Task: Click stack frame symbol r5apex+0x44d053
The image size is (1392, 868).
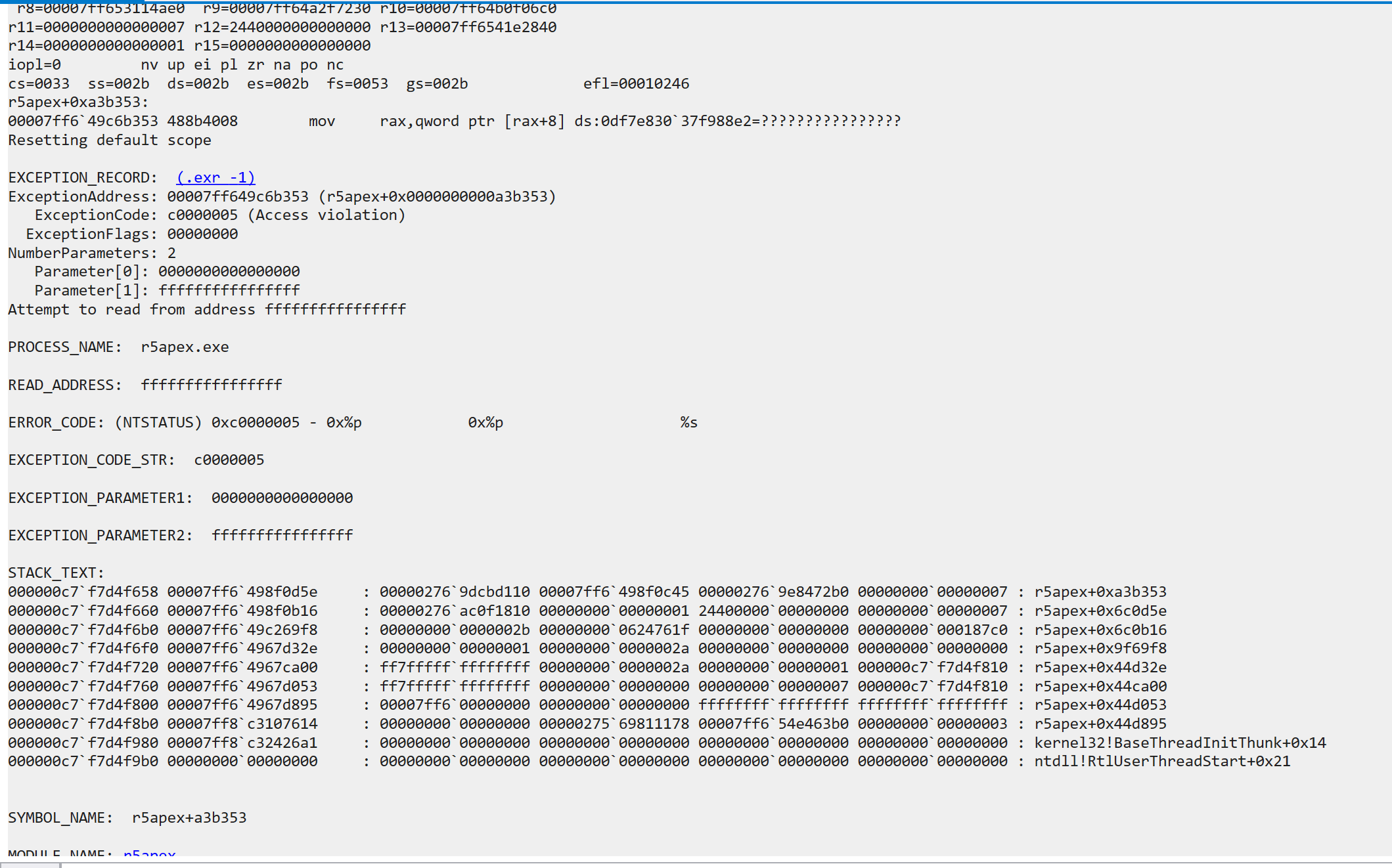Action: [x=1100, y=705]
